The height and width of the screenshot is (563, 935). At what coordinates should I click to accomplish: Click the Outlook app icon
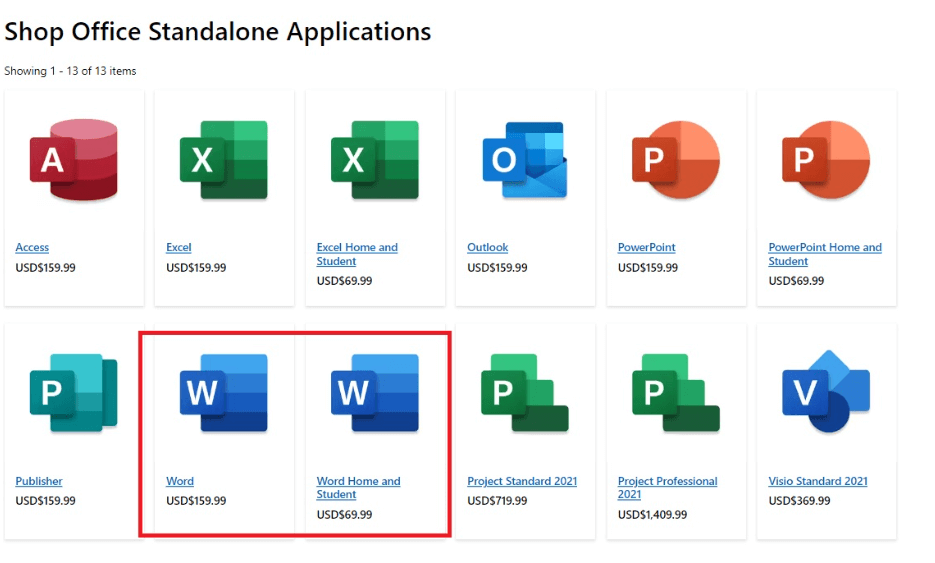525,160
